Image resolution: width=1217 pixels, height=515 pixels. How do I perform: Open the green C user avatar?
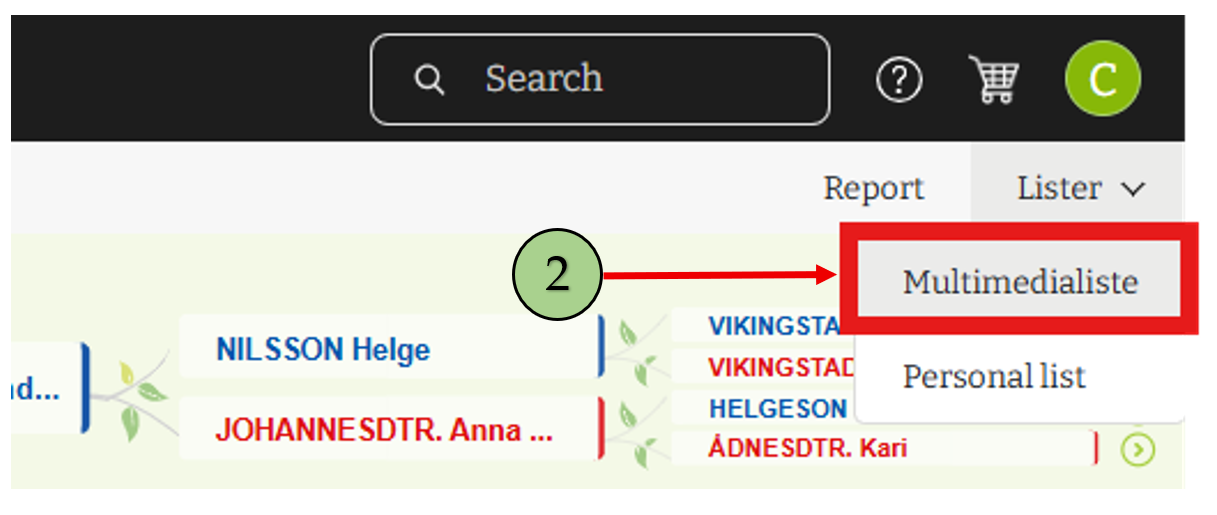pyautogui.click(x=1102, y=79)
